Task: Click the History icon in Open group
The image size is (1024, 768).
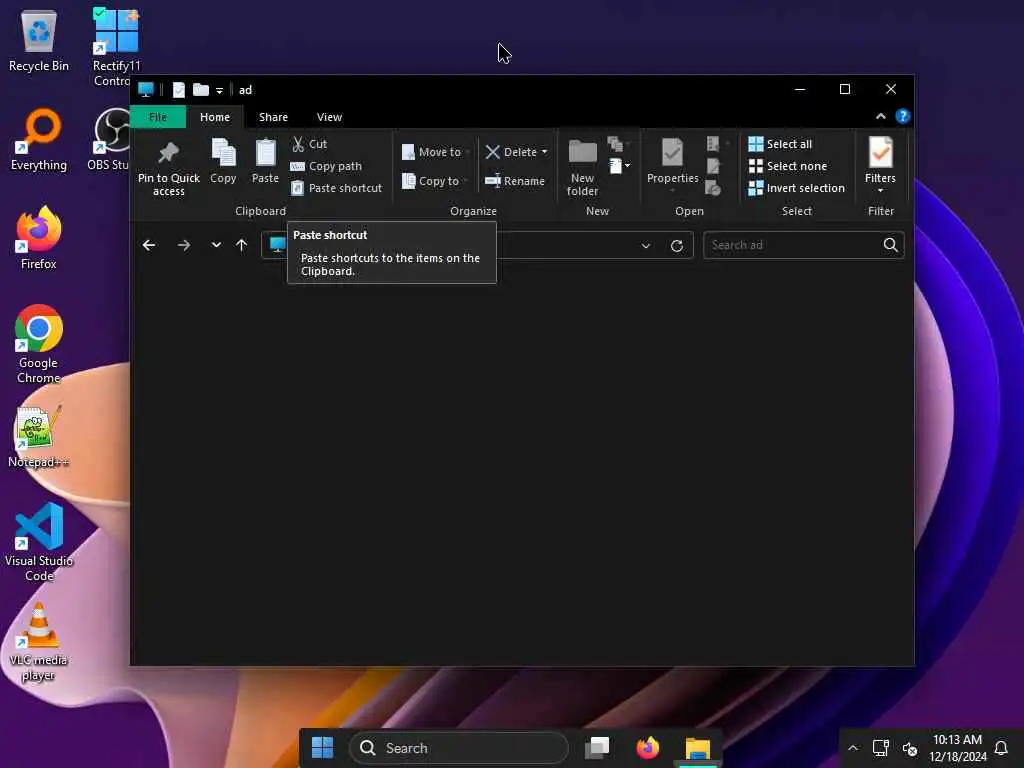Action: pos(713,188)
